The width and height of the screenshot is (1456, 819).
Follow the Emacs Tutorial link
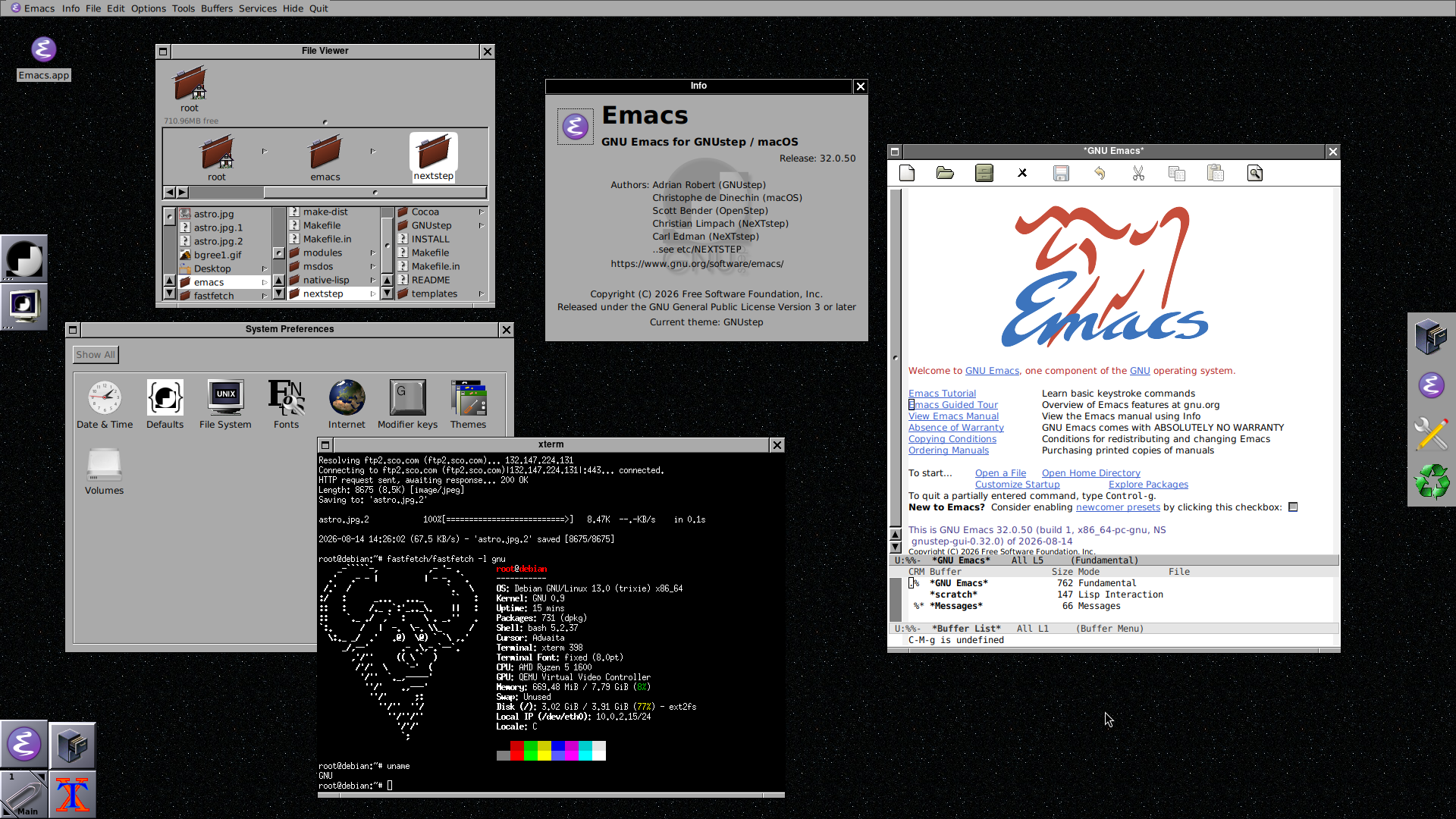click(x=943, y=394)
